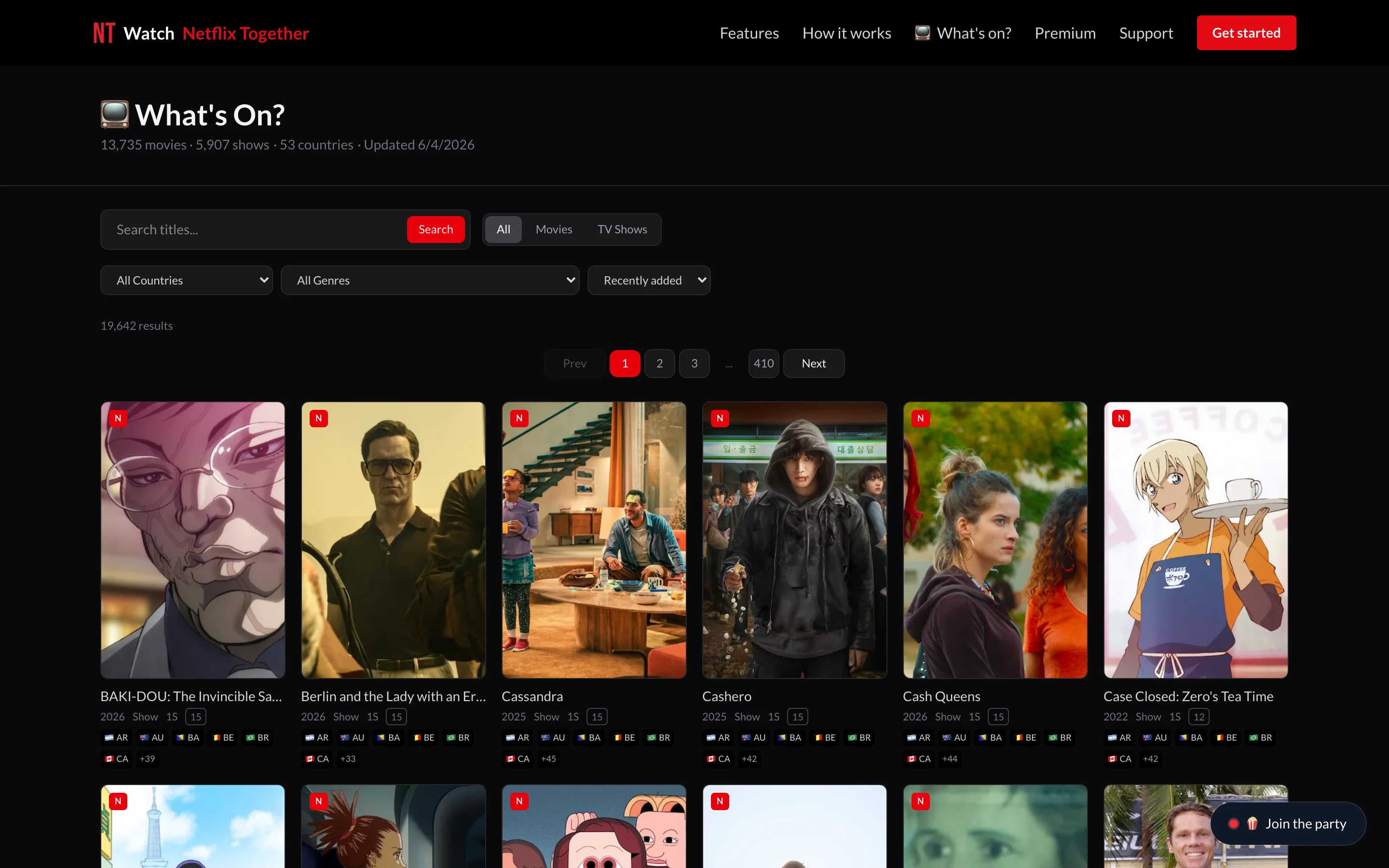Jump to last page 410
The height and width of the screenshot is (868, 1389).
tap(763, 364)
